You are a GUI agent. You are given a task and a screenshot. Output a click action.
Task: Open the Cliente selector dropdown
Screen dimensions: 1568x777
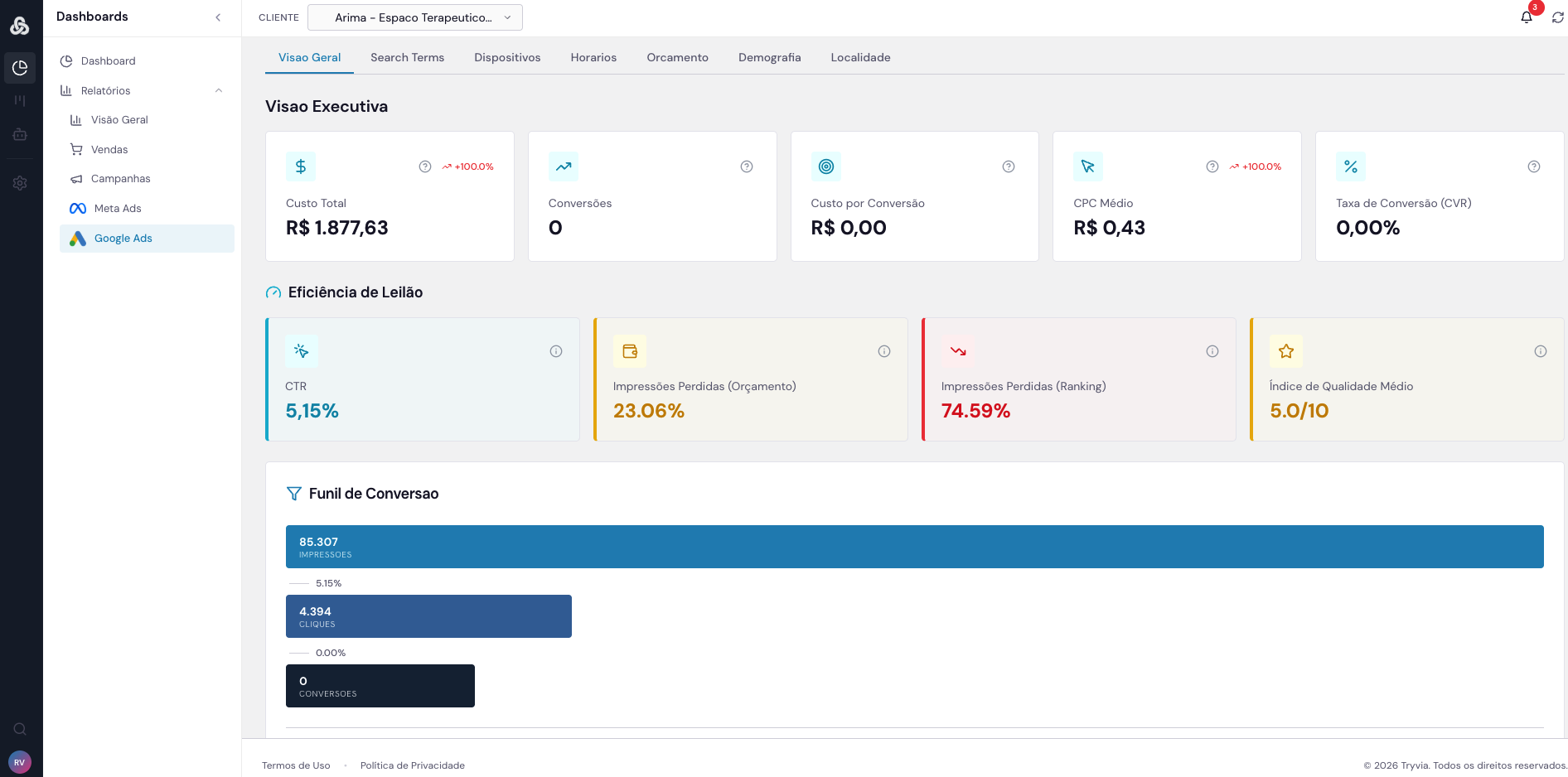[414, 17]
